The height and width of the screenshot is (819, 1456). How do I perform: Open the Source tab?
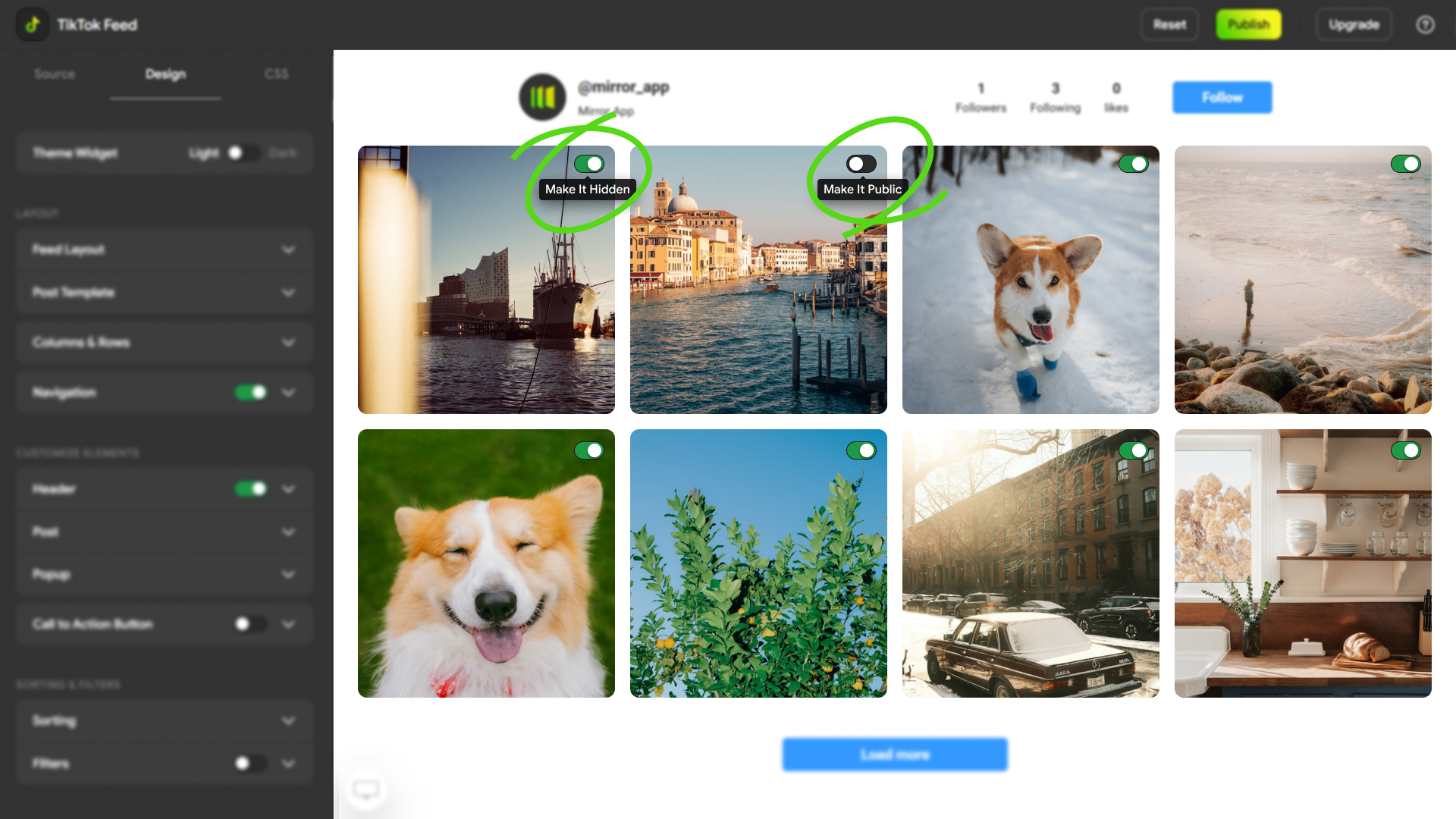coord(54,74)
